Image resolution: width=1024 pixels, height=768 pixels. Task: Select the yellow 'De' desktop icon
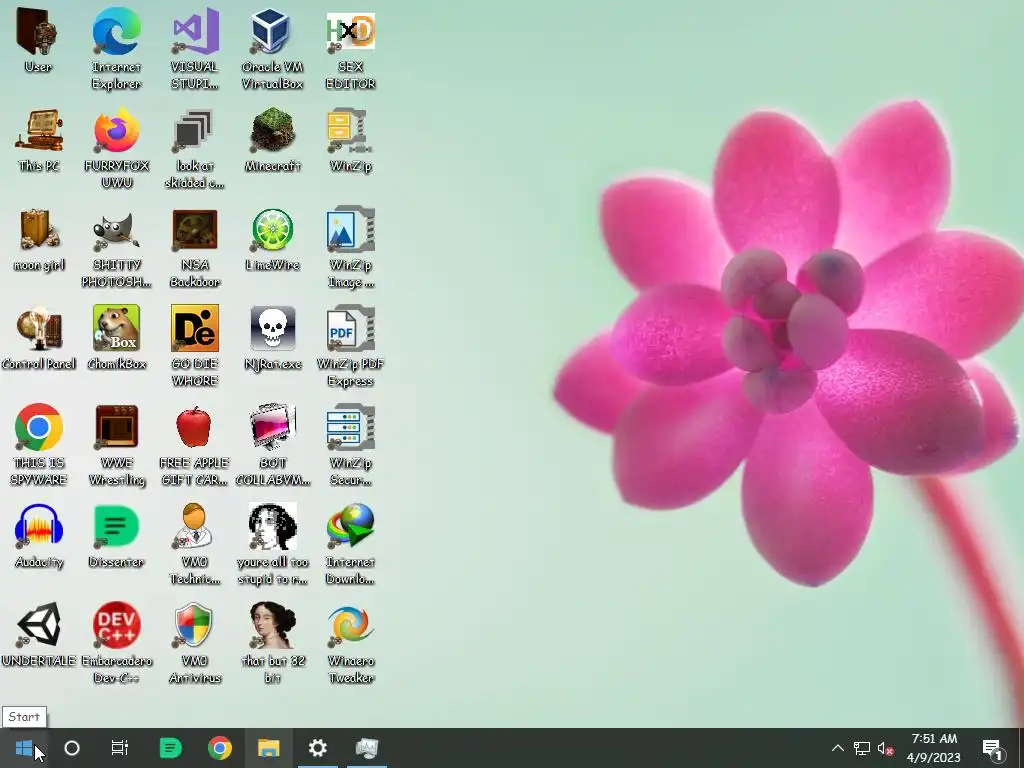coord(194,328)
